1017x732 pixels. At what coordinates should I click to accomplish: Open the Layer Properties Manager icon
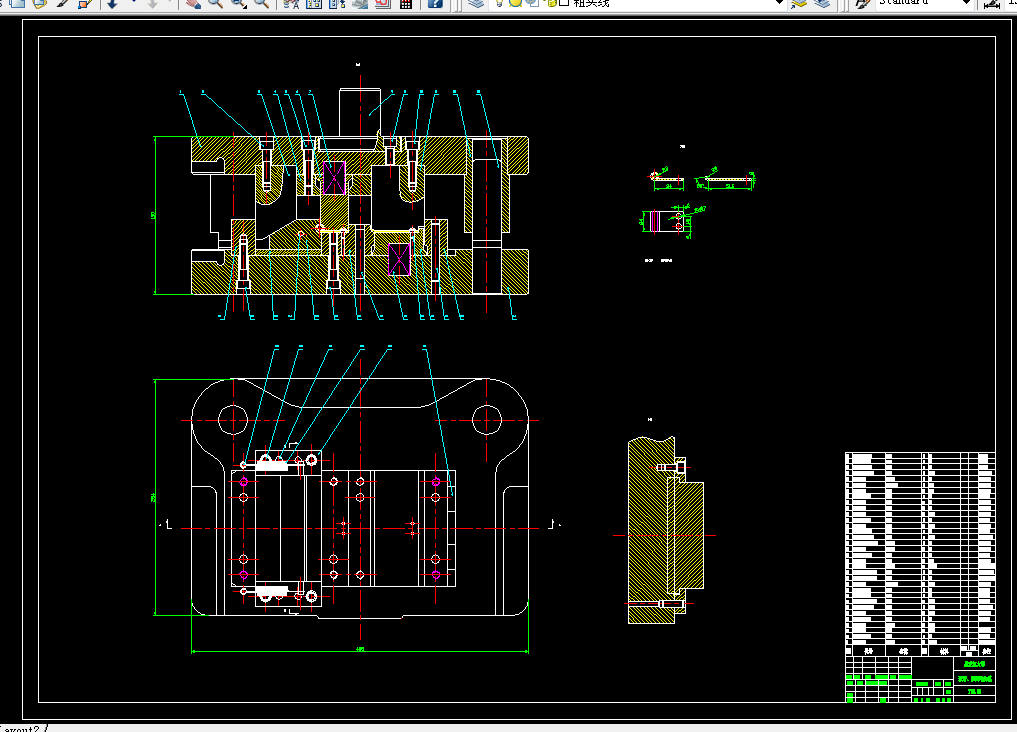476,3
